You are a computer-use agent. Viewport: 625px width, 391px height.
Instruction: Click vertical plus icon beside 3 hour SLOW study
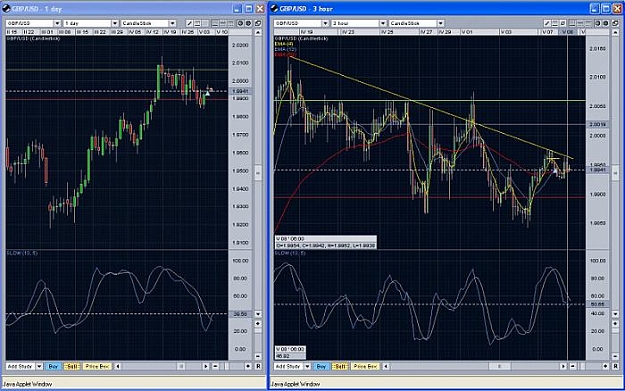615,323
